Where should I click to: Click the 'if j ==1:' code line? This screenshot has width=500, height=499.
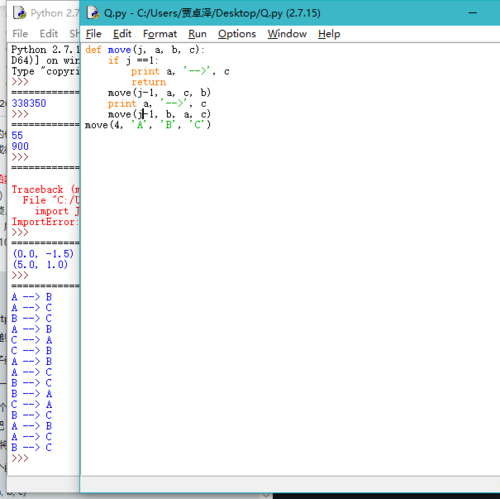pyautogui.click(x=133, y=60)
